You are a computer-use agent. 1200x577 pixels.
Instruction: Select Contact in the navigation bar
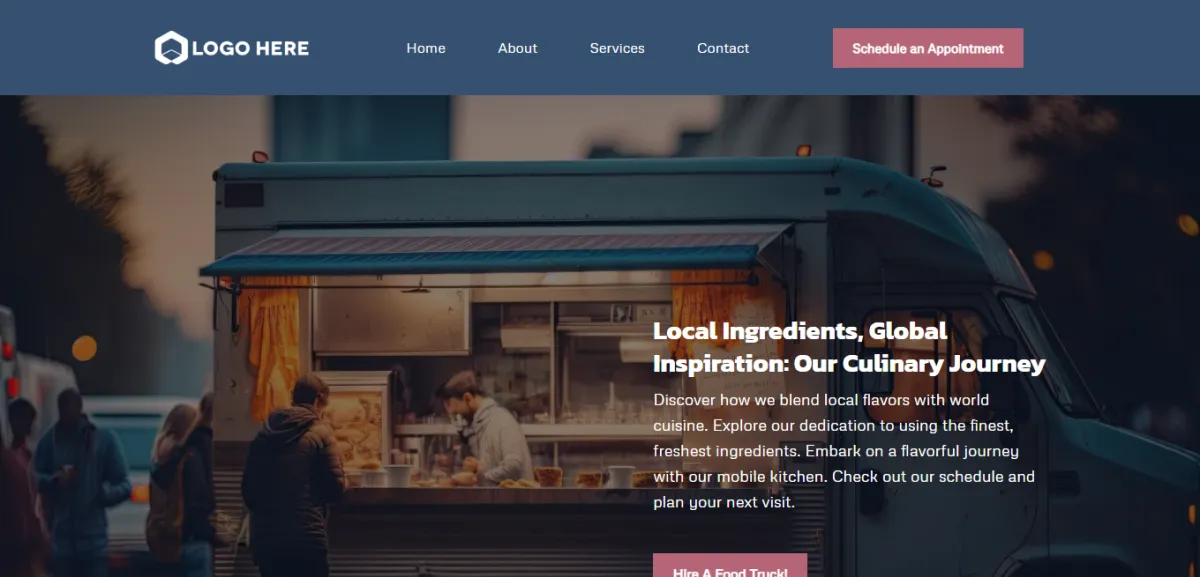723,48
